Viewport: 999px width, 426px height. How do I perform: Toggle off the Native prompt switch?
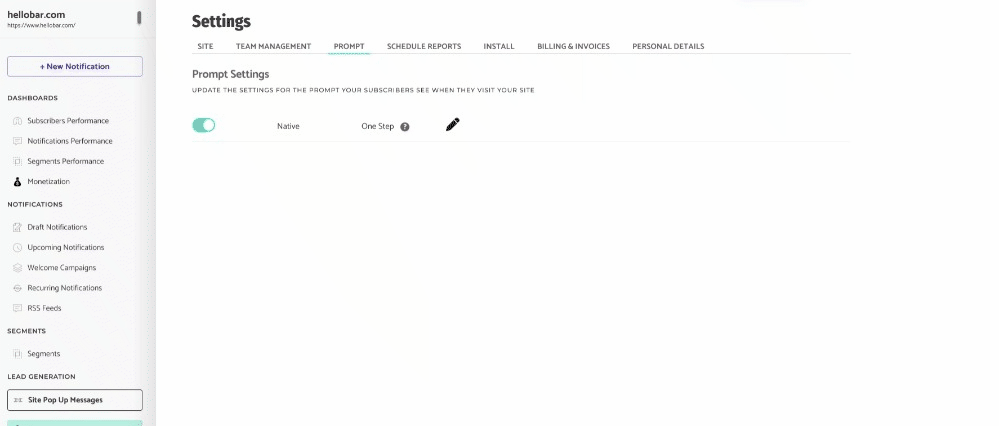[x=204, y=125]
